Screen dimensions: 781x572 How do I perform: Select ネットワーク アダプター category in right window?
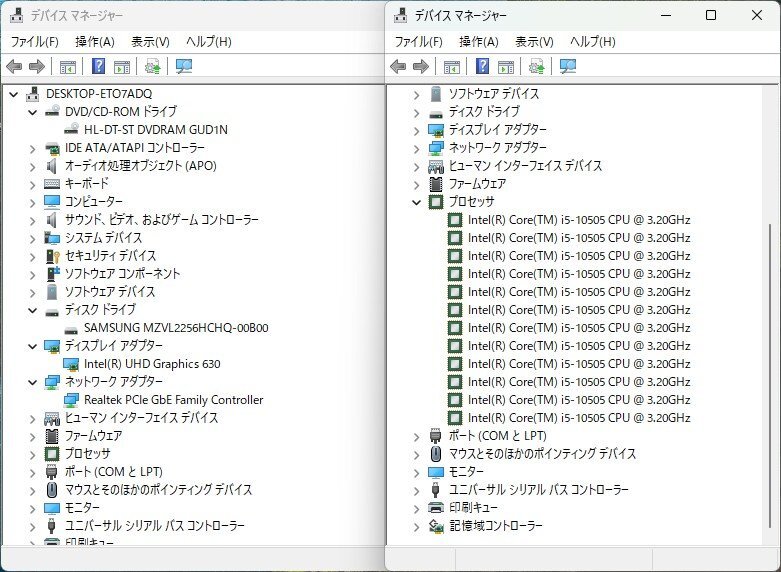tap(497, 148)
